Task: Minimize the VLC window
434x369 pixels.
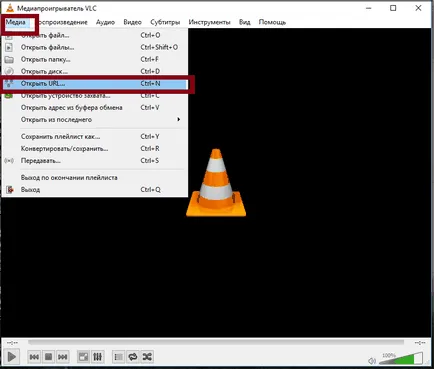Action: coord(369,8)
